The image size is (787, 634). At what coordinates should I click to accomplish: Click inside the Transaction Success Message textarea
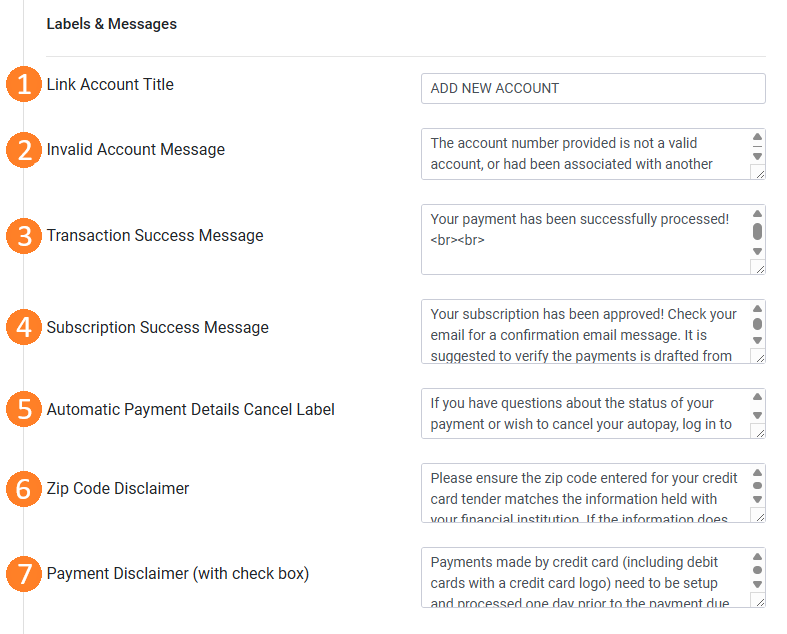[x=585, y=239]
